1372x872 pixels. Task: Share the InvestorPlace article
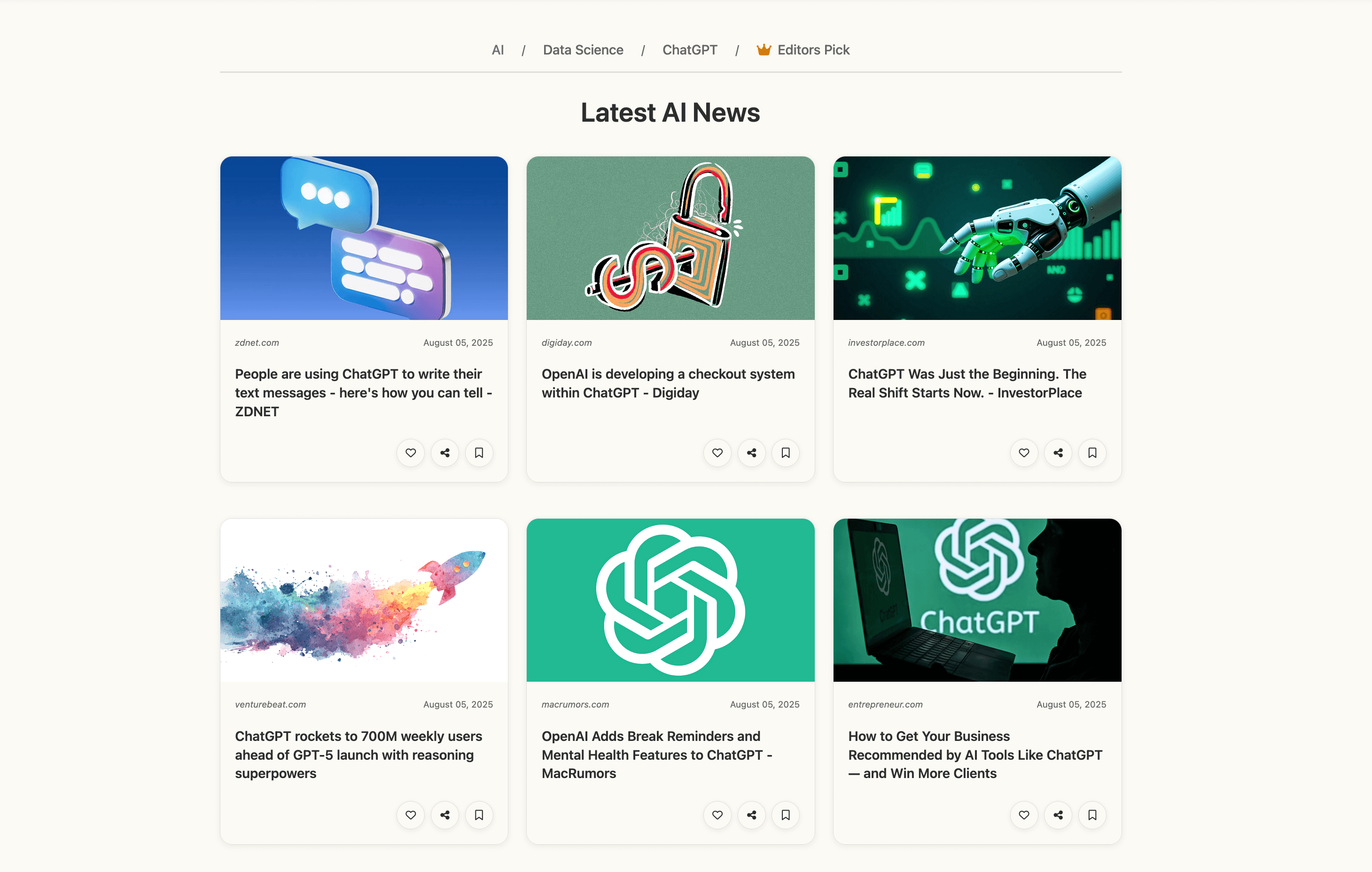point(1058,453)
